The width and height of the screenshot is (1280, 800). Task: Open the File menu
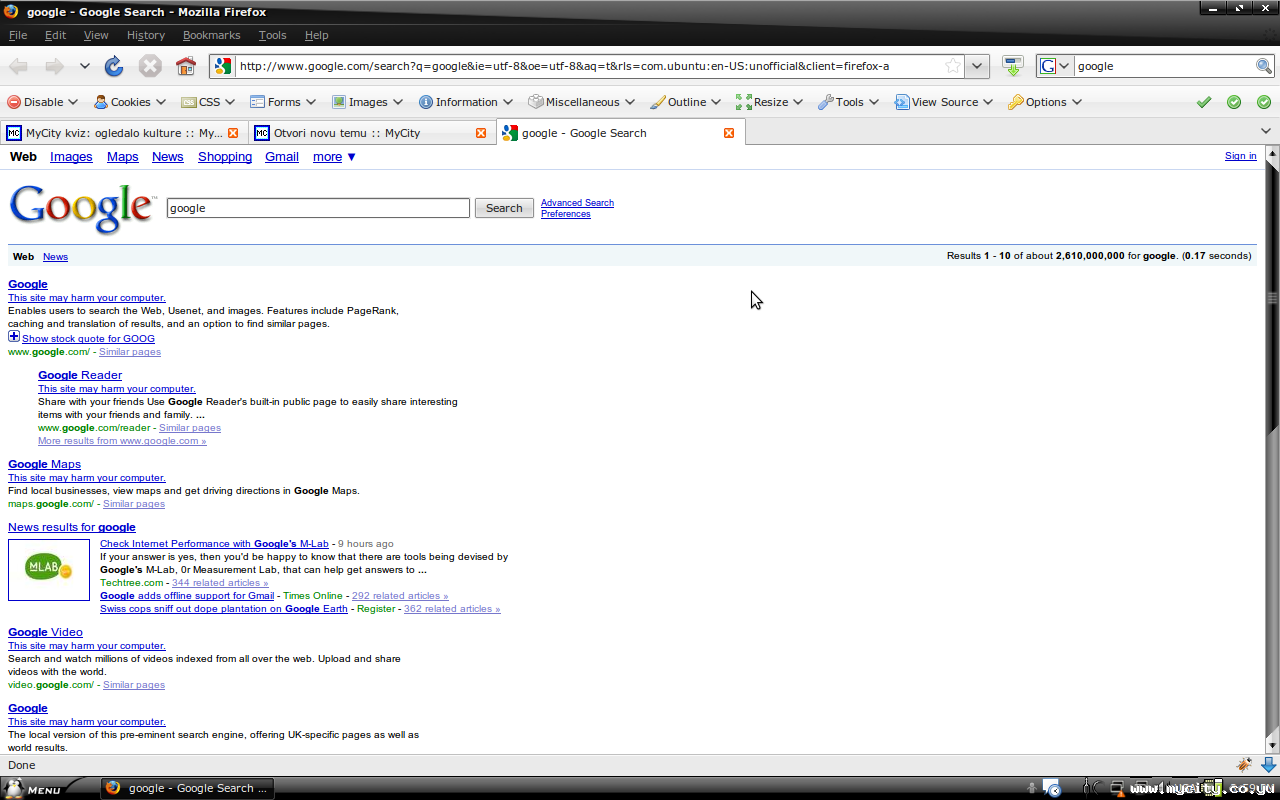pyautogui.click(x=18, y=35)
